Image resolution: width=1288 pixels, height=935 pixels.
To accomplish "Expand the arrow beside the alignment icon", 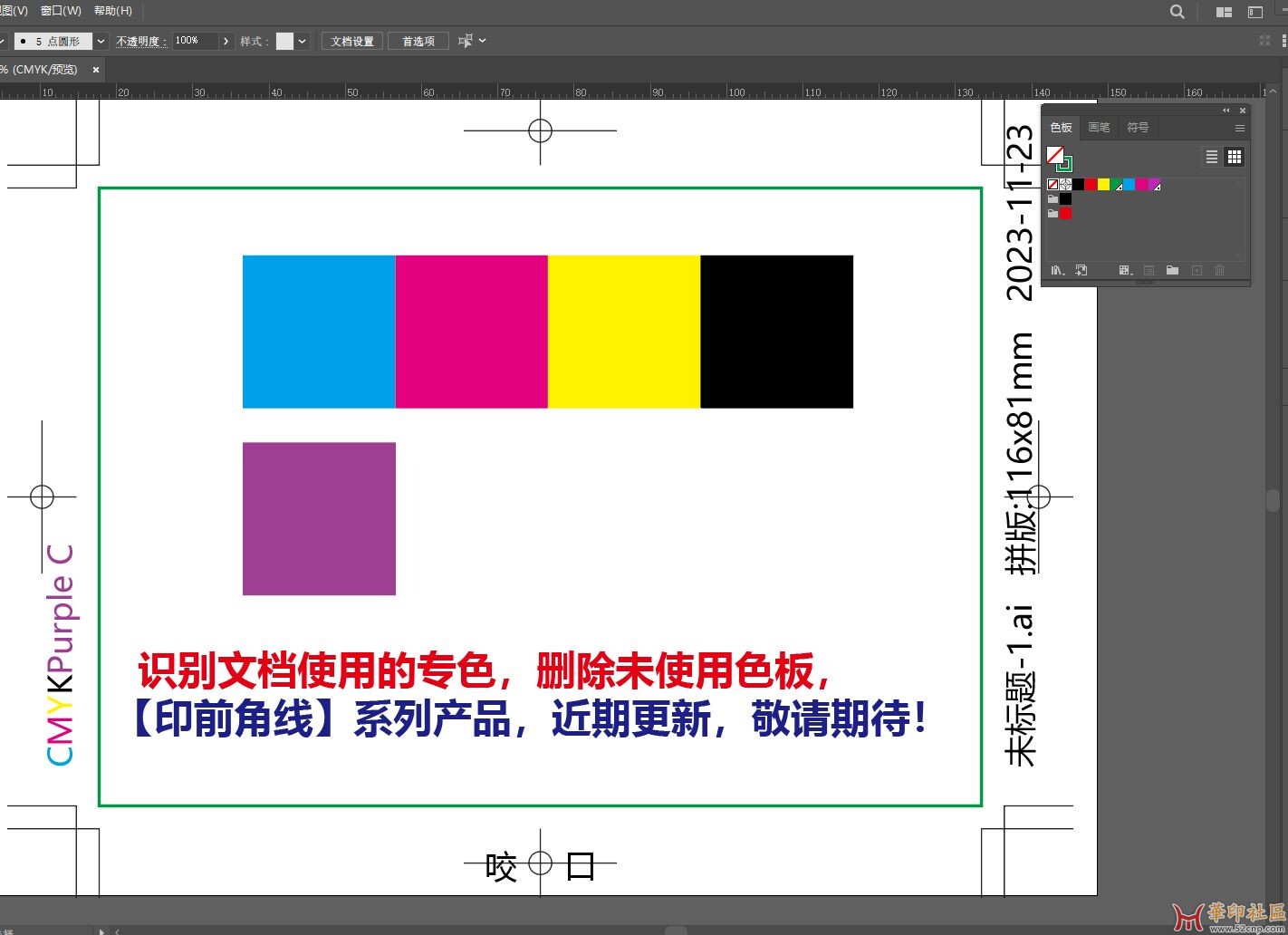I will click(483, 41).
